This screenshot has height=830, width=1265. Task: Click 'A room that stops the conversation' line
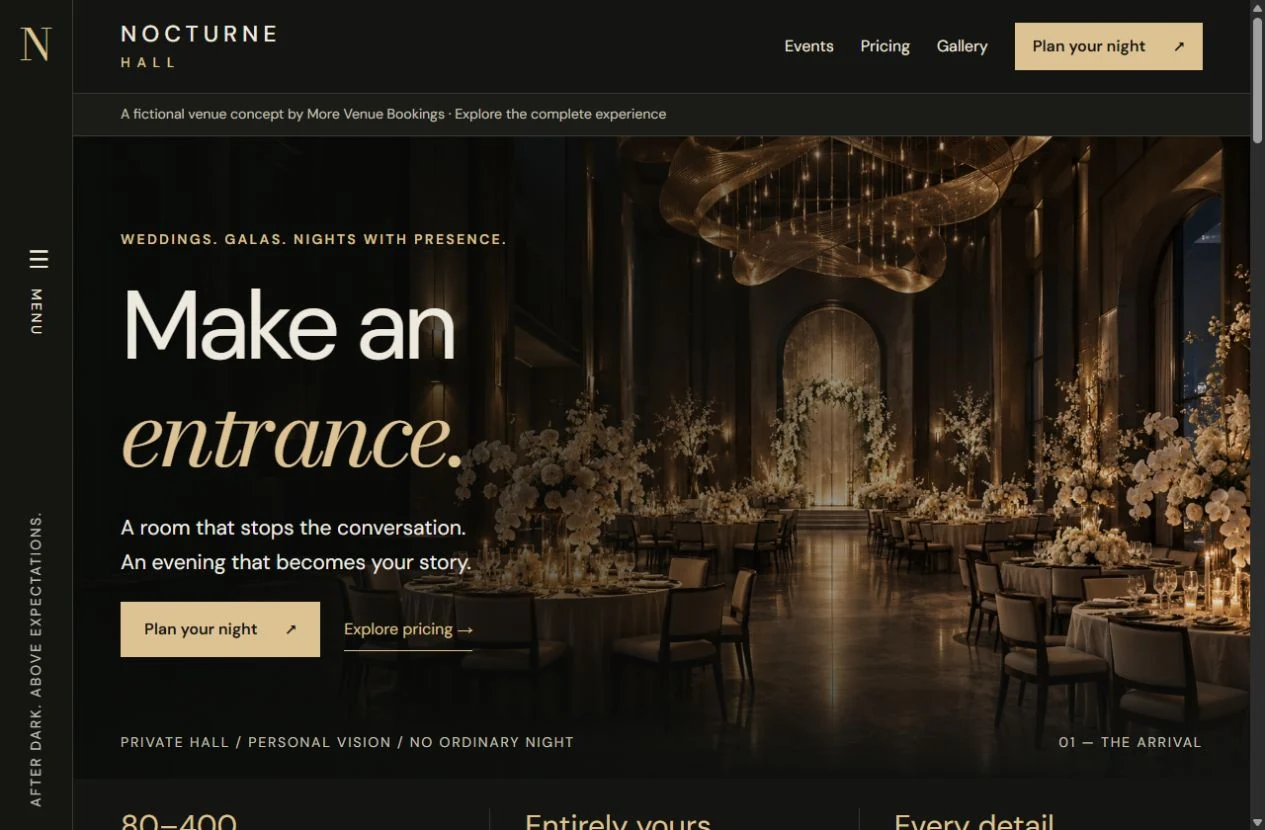pyautogui.click(x=293, y=527)
